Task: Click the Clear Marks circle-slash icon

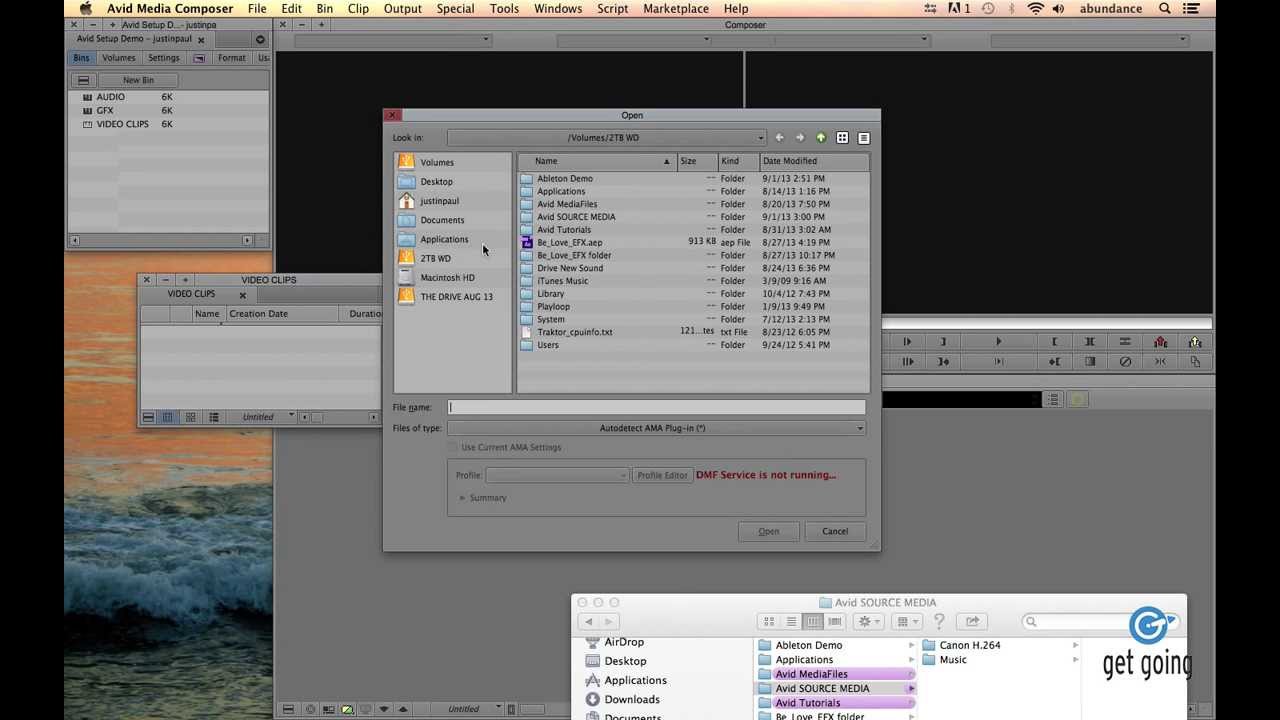Action: coord(1125,362)
